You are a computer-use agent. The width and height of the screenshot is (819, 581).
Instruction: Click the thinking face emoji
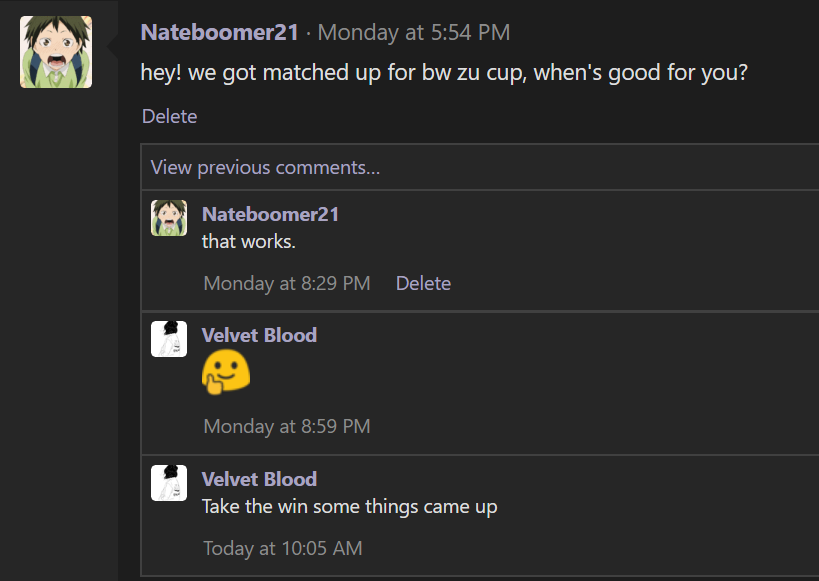tap(226, 371)
